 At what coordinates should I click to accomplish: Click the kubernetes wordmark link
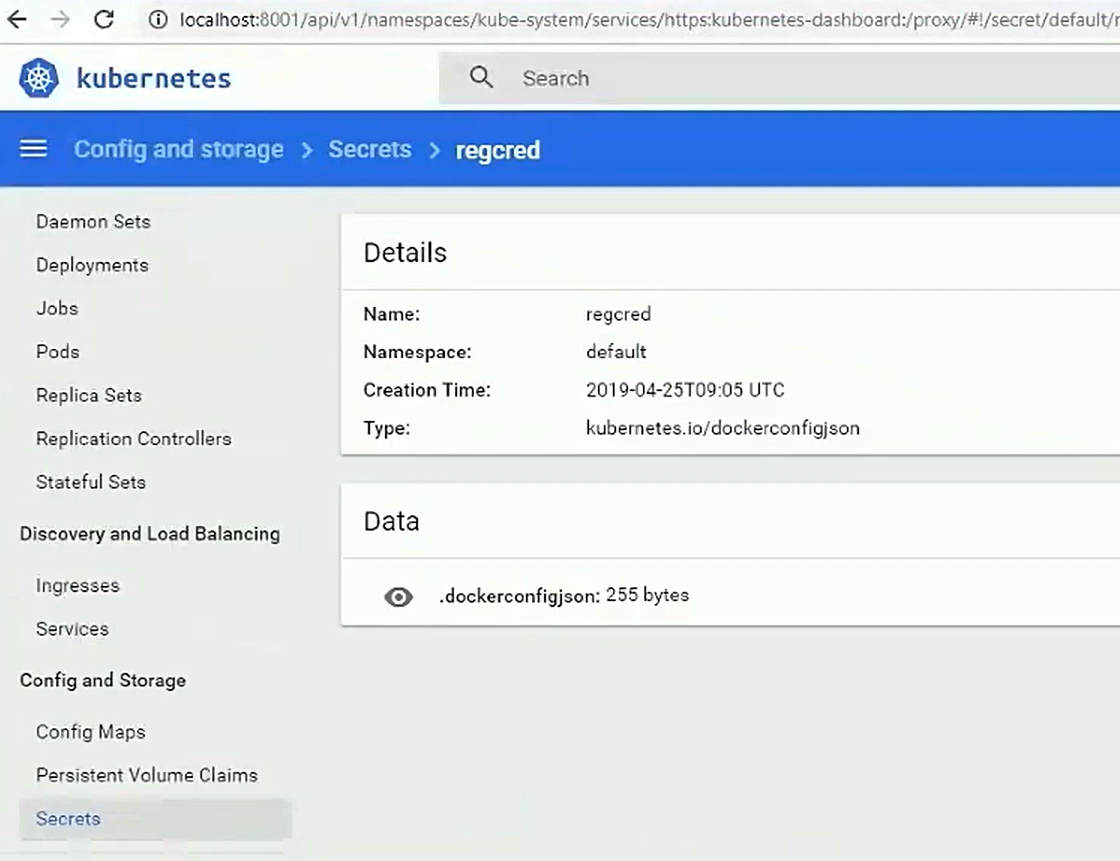(x=154, y=78)
